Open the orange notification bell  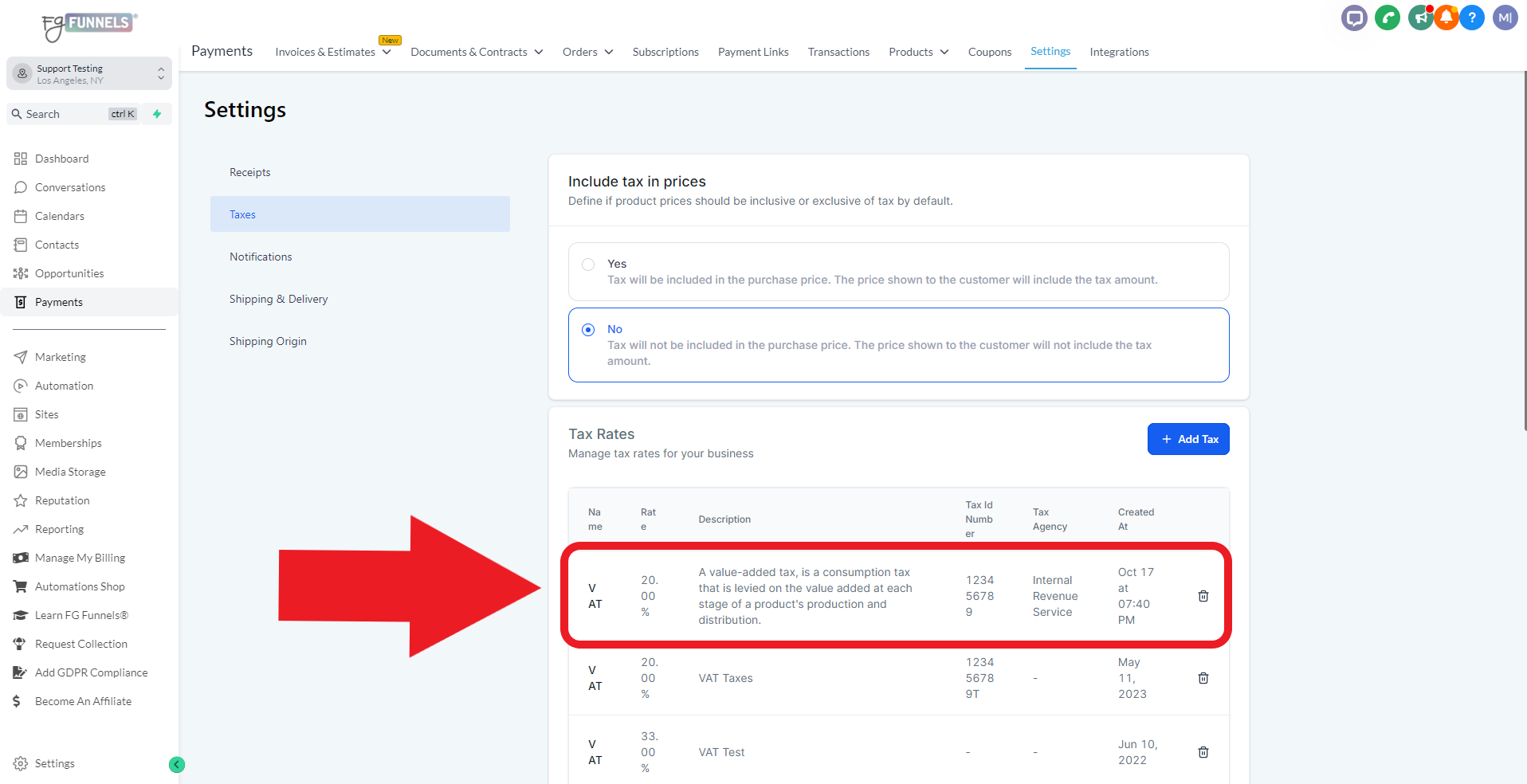(1446, 18)
